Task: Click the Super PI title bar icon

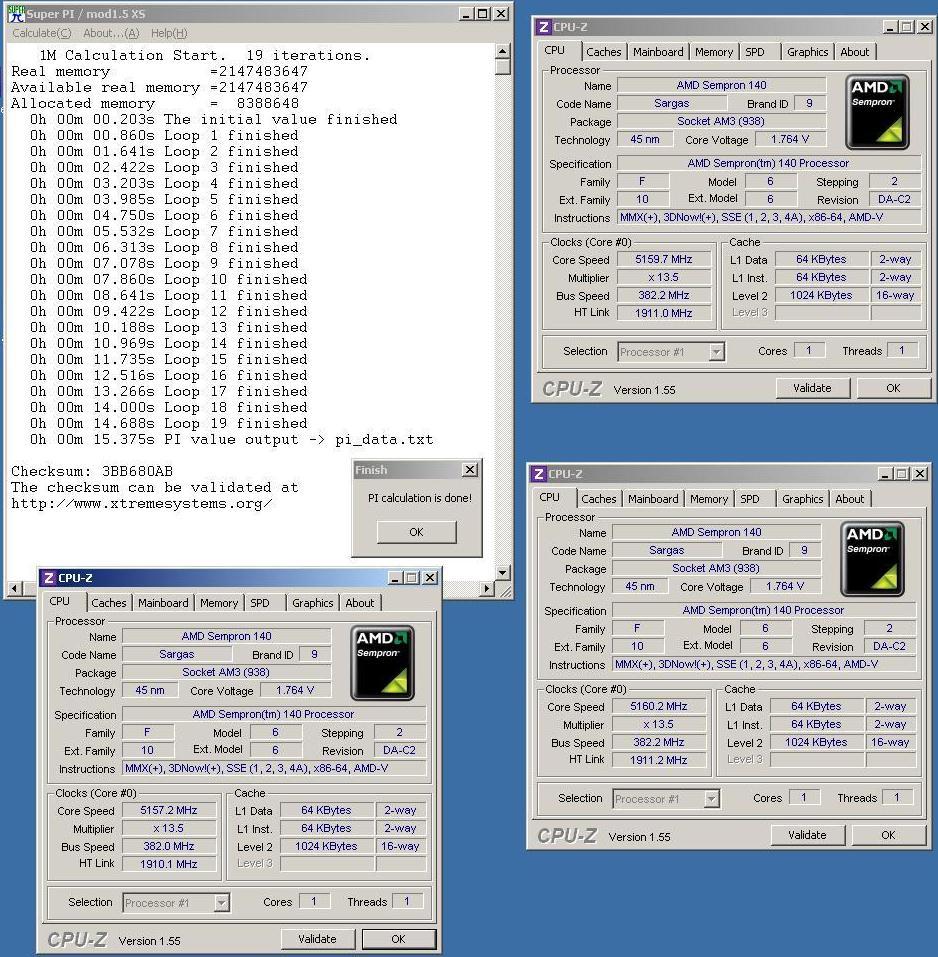Action: pyautogui.click(x=15, y=13)
